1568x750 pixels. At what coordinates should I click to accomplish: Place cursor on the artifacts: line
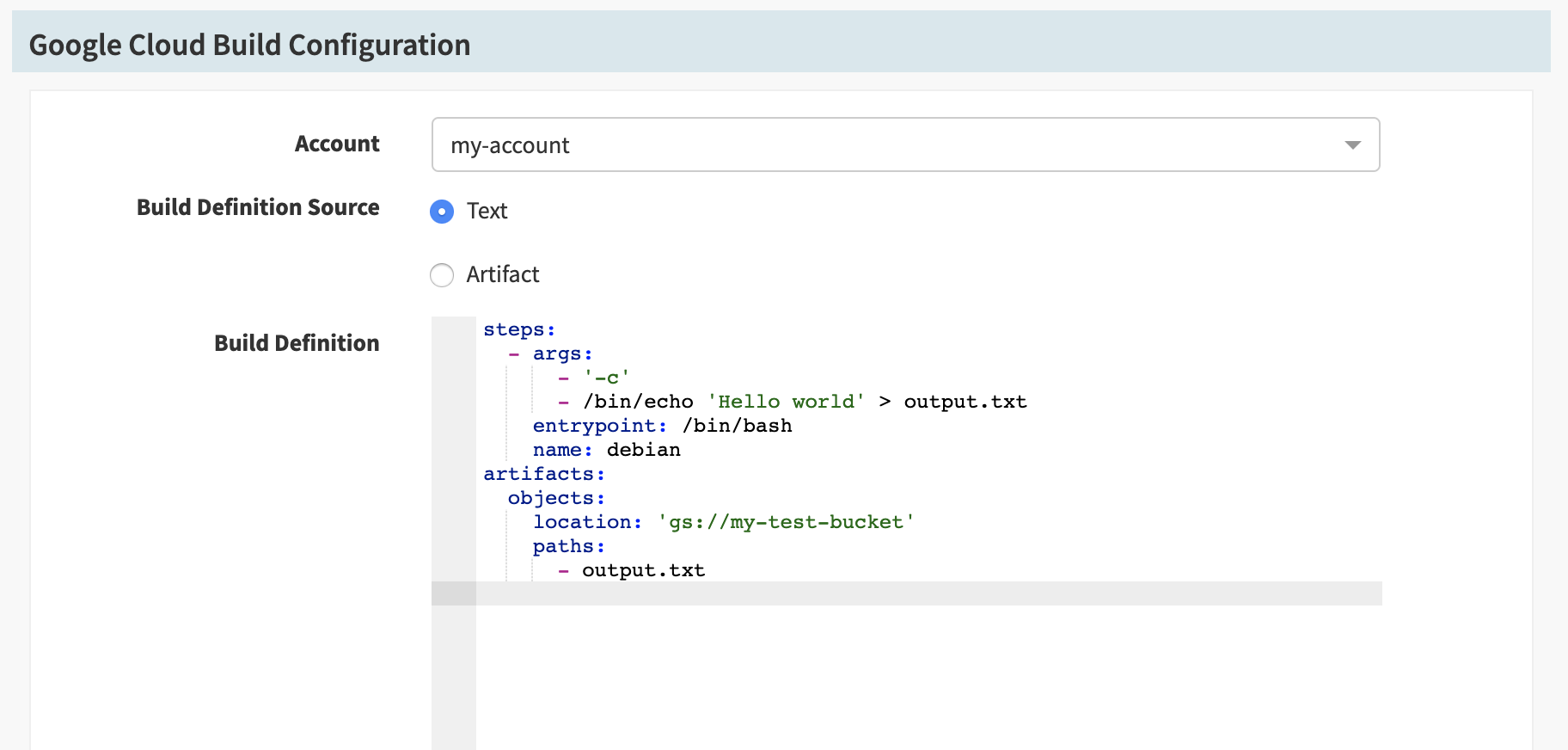coord(543,475)
